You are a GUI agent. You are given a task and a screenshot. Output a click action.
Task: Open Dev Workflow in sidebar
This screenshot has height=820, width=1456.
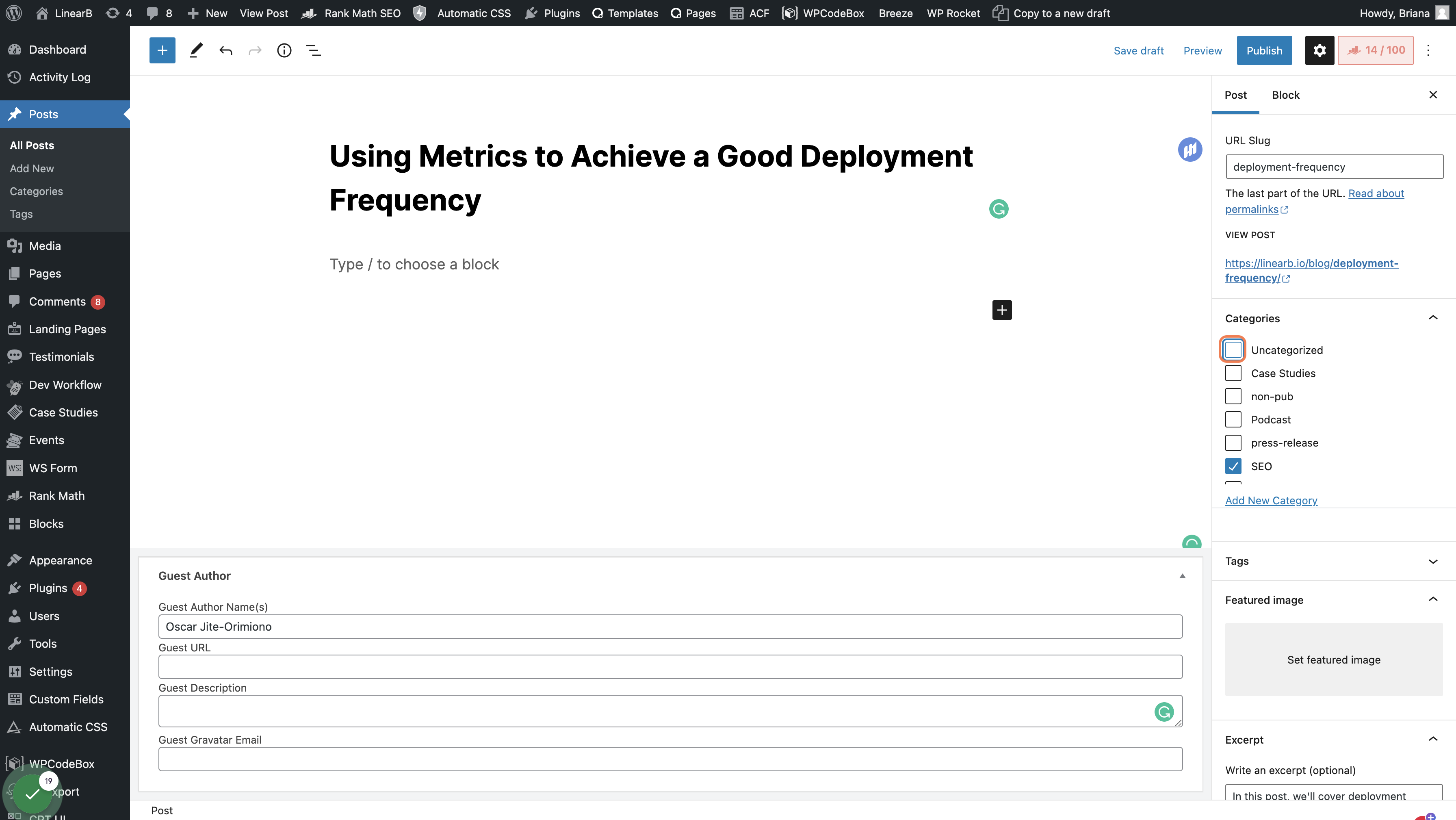[65, 385]
